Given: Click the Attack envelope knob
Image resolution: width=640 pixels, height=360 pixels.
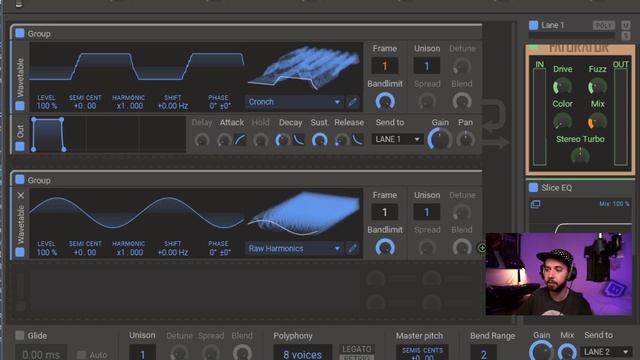Looking at the screenshot, I should point(224,140).
